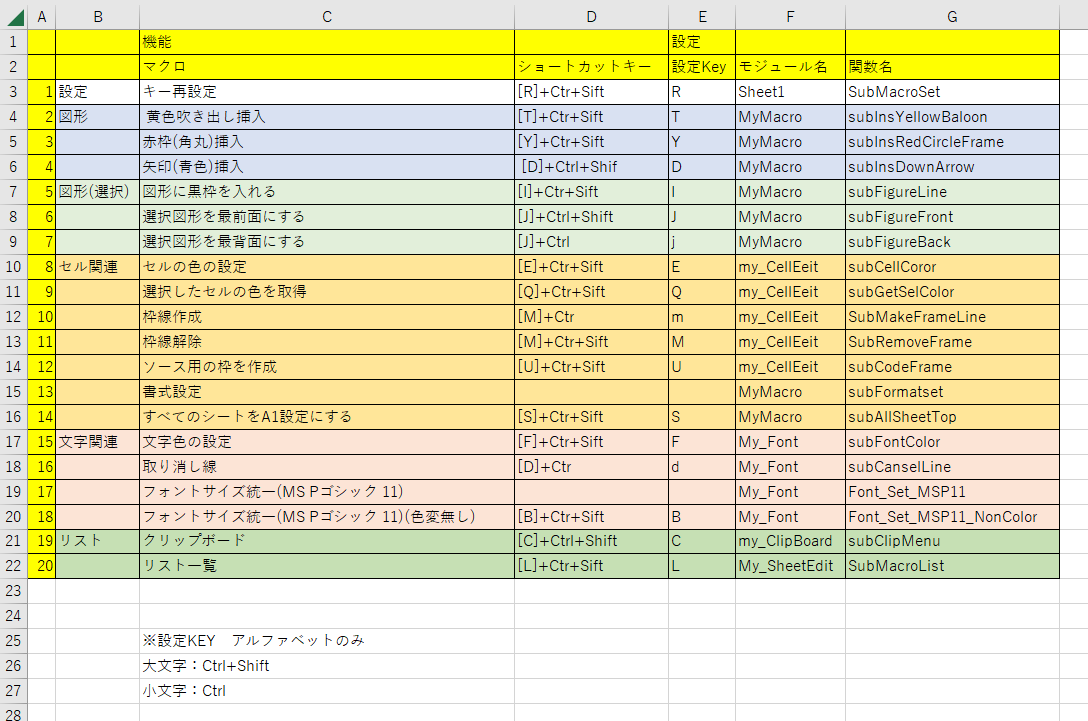Click the モジュール名 header cell

(790, 67)
